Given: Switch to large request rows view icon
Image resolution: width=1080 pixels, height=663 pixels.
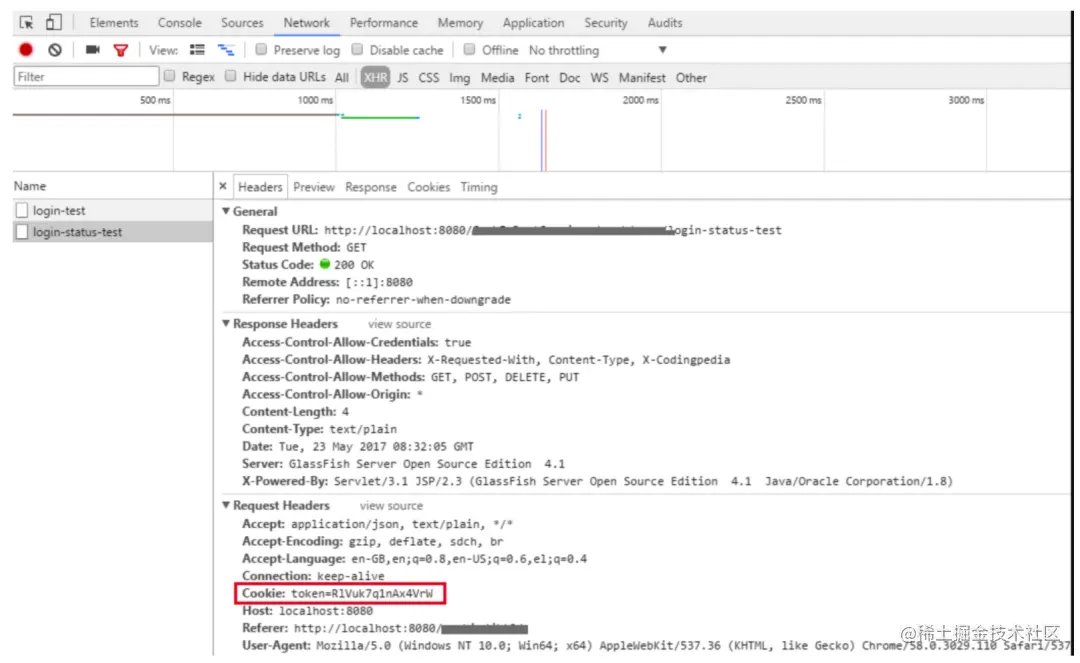Looking at the screenshot, I should click(198, 50).
